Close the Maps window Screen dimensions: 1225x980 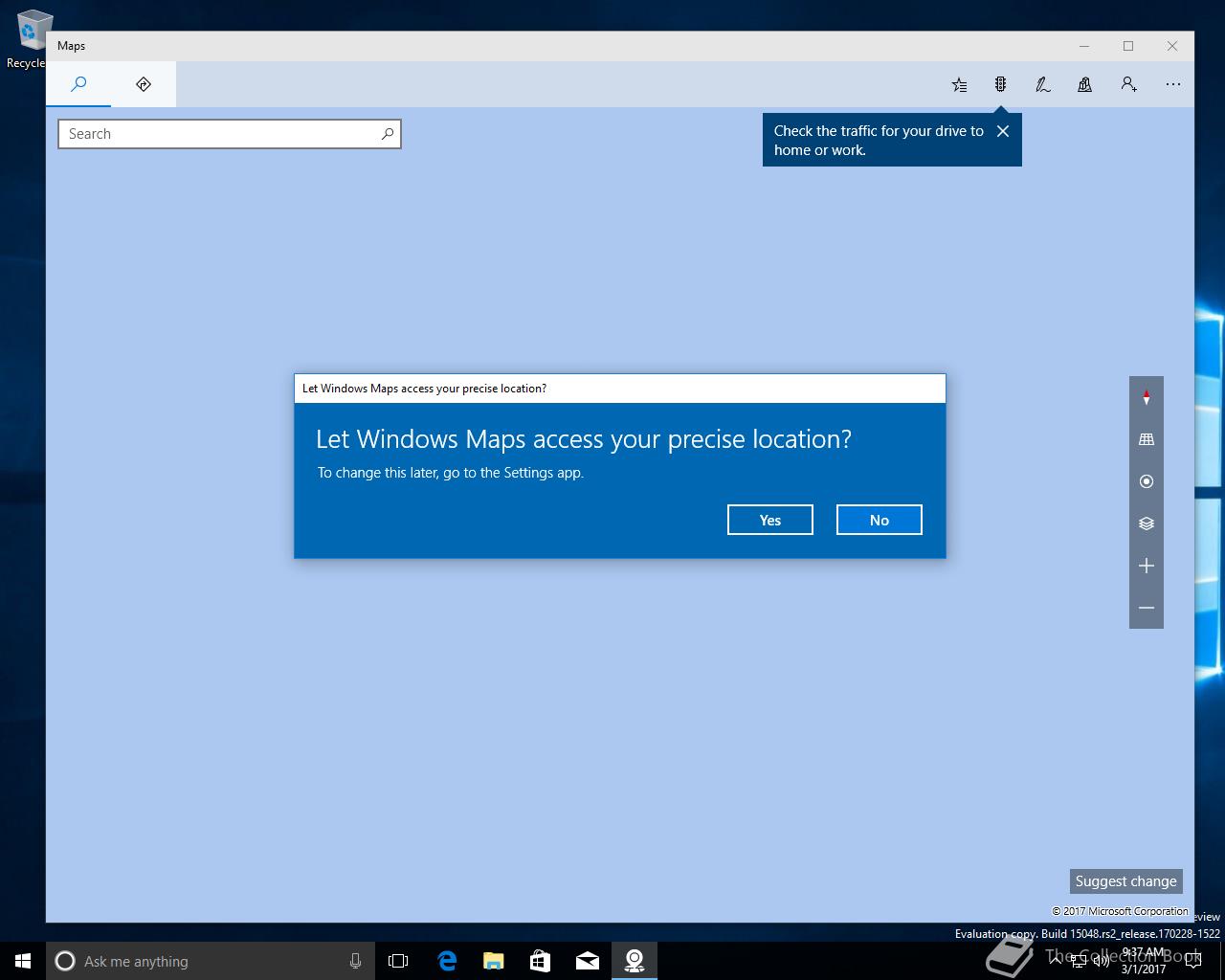click(1172, 46)
